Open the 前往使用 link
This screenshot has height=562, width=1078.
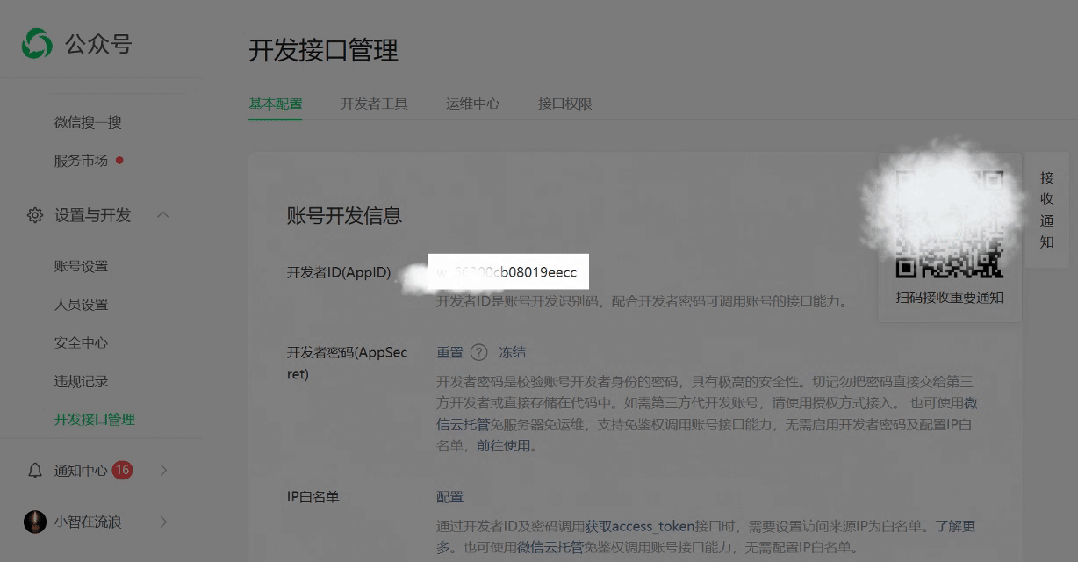click(x=503, y=446)
